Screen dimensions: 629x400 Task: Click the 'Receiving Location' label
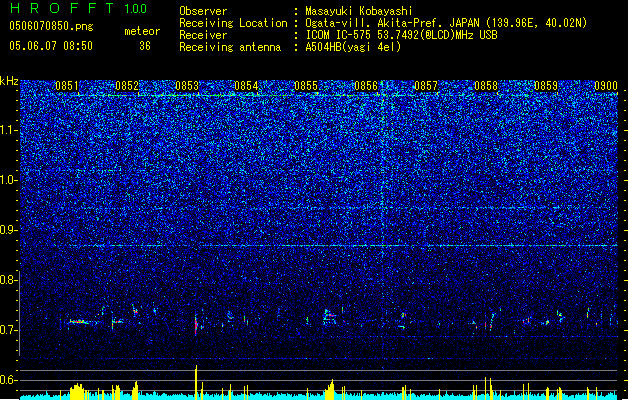pyautogui.click(x=233, y=23)
